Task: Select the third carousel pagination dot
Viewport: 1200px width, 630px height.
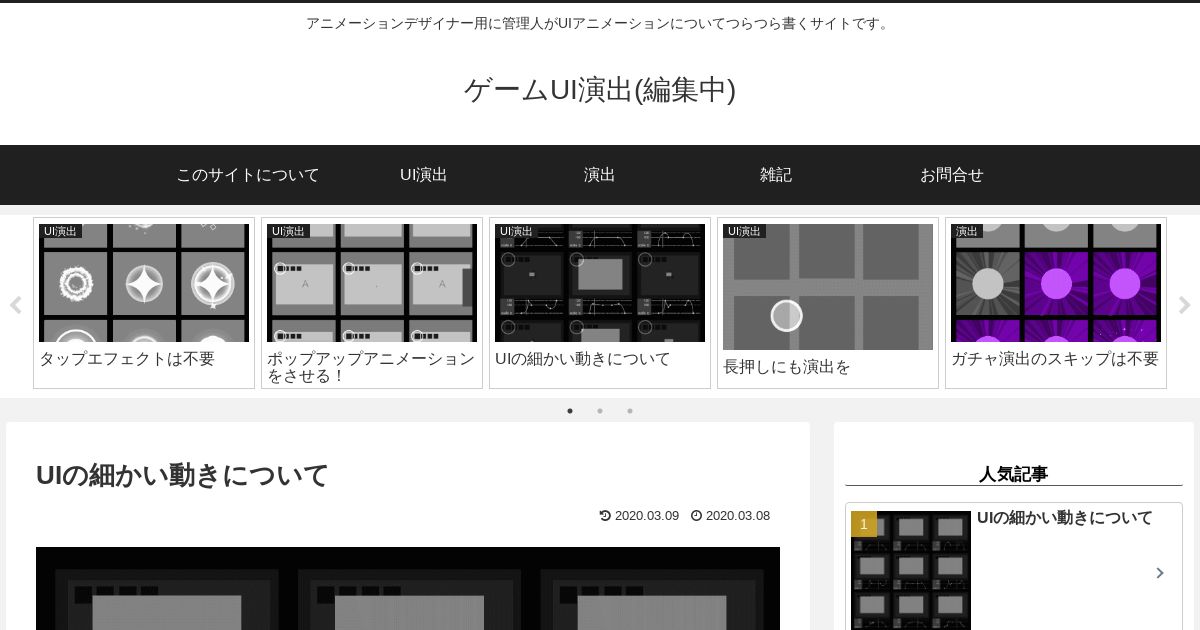Action: coord(630,411)
